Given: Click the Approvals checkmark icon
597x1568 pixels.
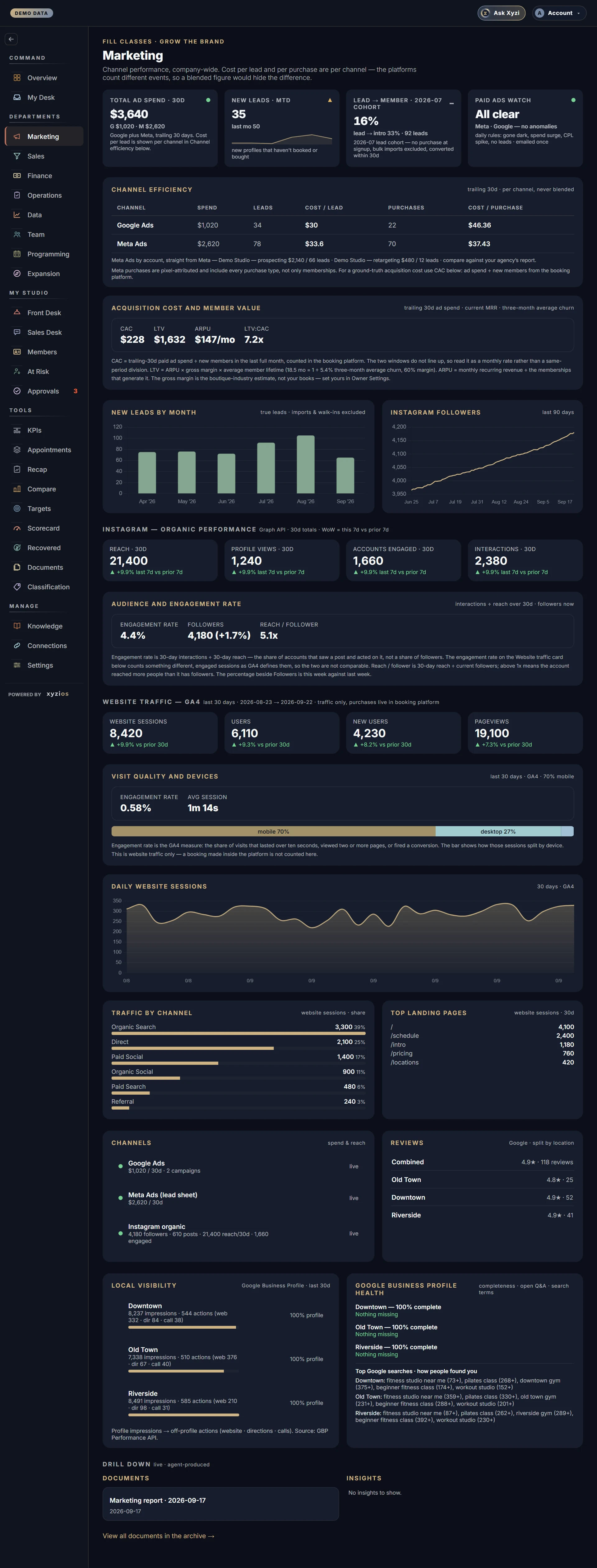Looking at the screenshot, I should (x=17, y=391).
